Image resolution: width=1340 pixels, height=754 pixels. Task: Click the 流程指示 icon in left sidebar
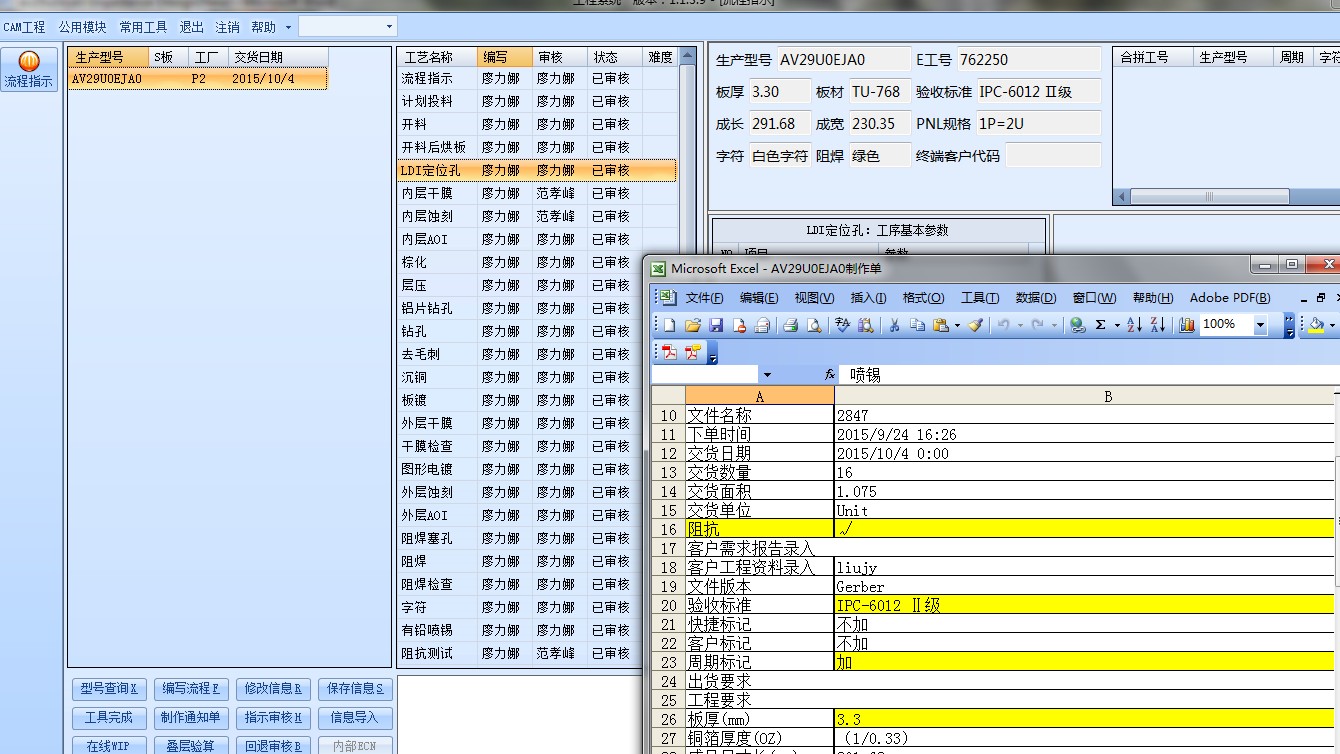29,70
